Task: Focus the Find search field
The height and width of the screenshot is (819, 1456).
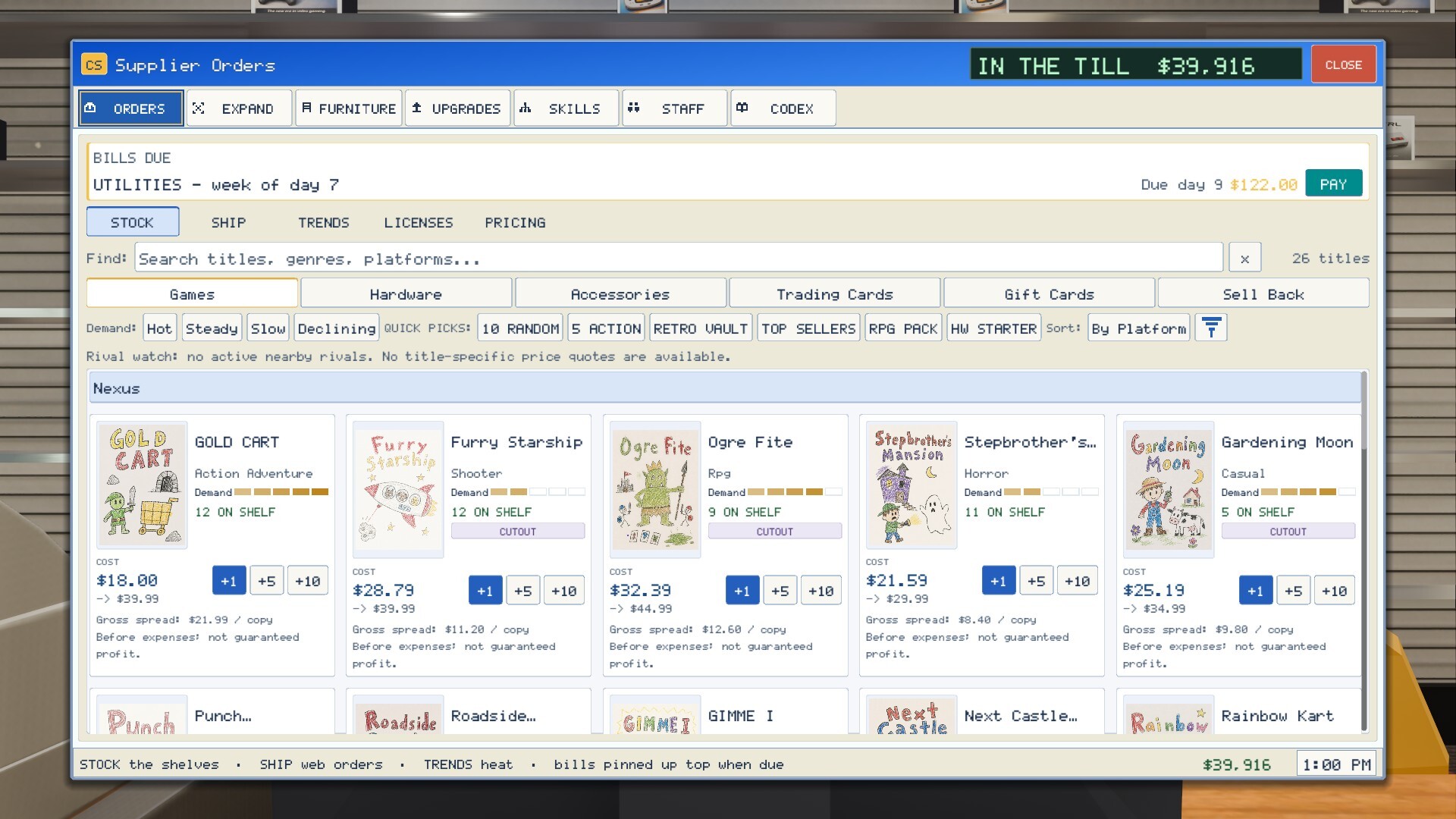Action: tap(679, 259)
